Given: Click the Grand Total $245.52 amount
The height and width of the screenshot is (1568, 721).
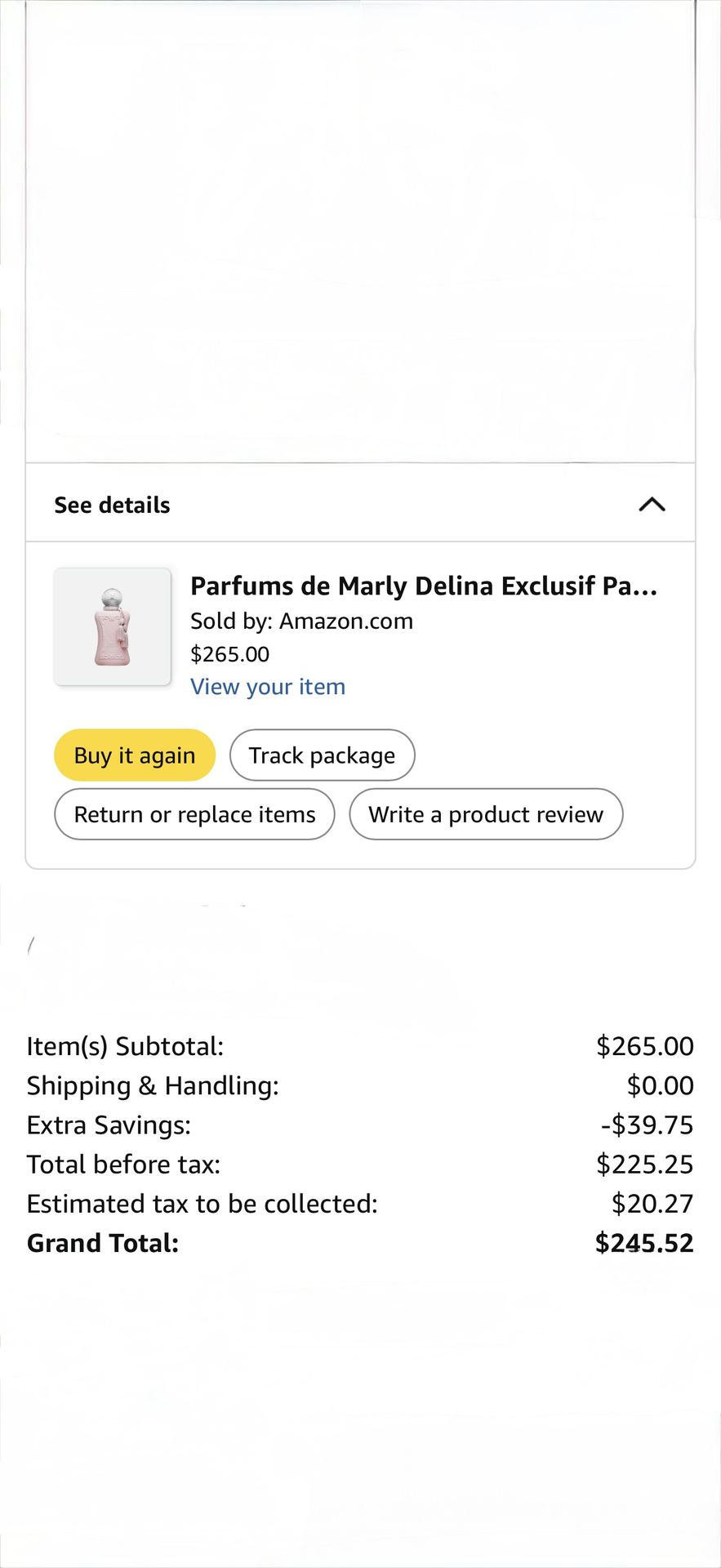Looking at the screenshot, I should point(643,1243).
